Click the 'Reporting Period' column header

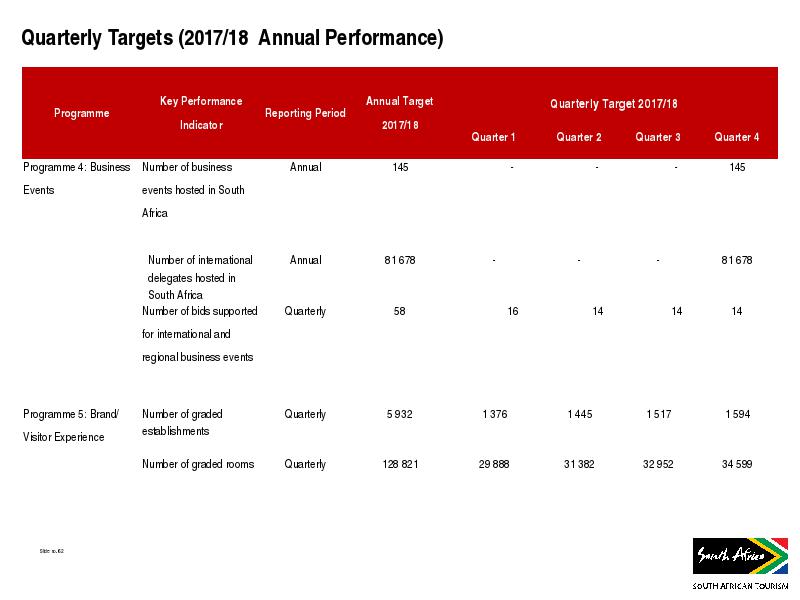[x=305, y=113]
